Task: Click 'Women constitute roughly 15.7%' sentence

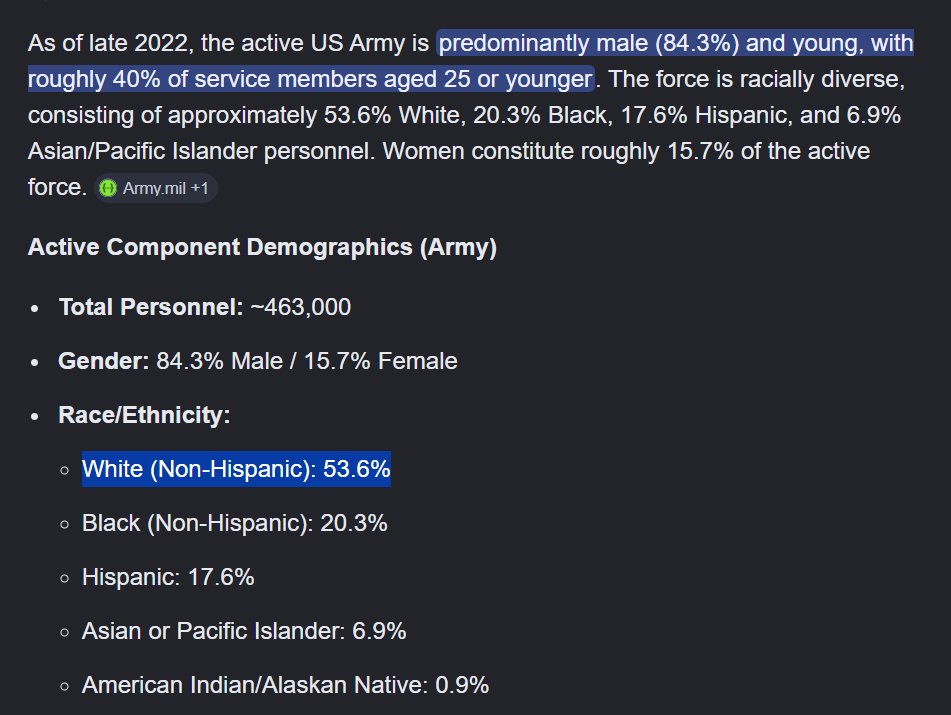Action: pos(557,151)
